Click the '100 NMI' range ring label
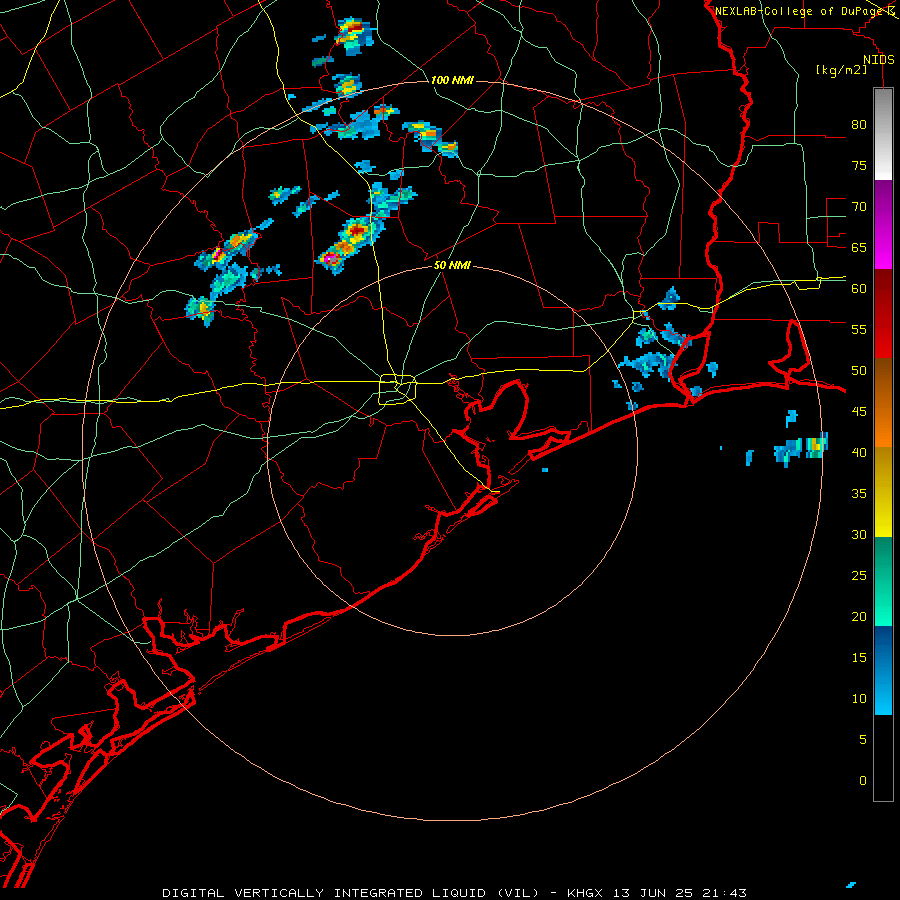900x900 pixels. 452,80
